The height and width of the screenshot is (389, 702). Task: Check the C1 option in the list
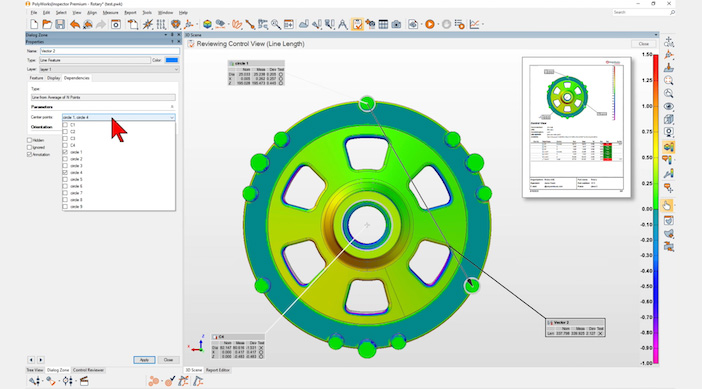[65, 125]
